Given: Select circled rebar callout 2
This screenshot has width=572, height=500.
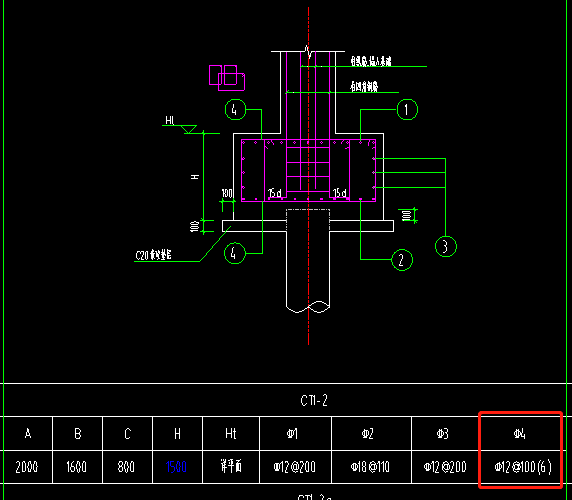Looking at the screenshot, I should 402,260.
